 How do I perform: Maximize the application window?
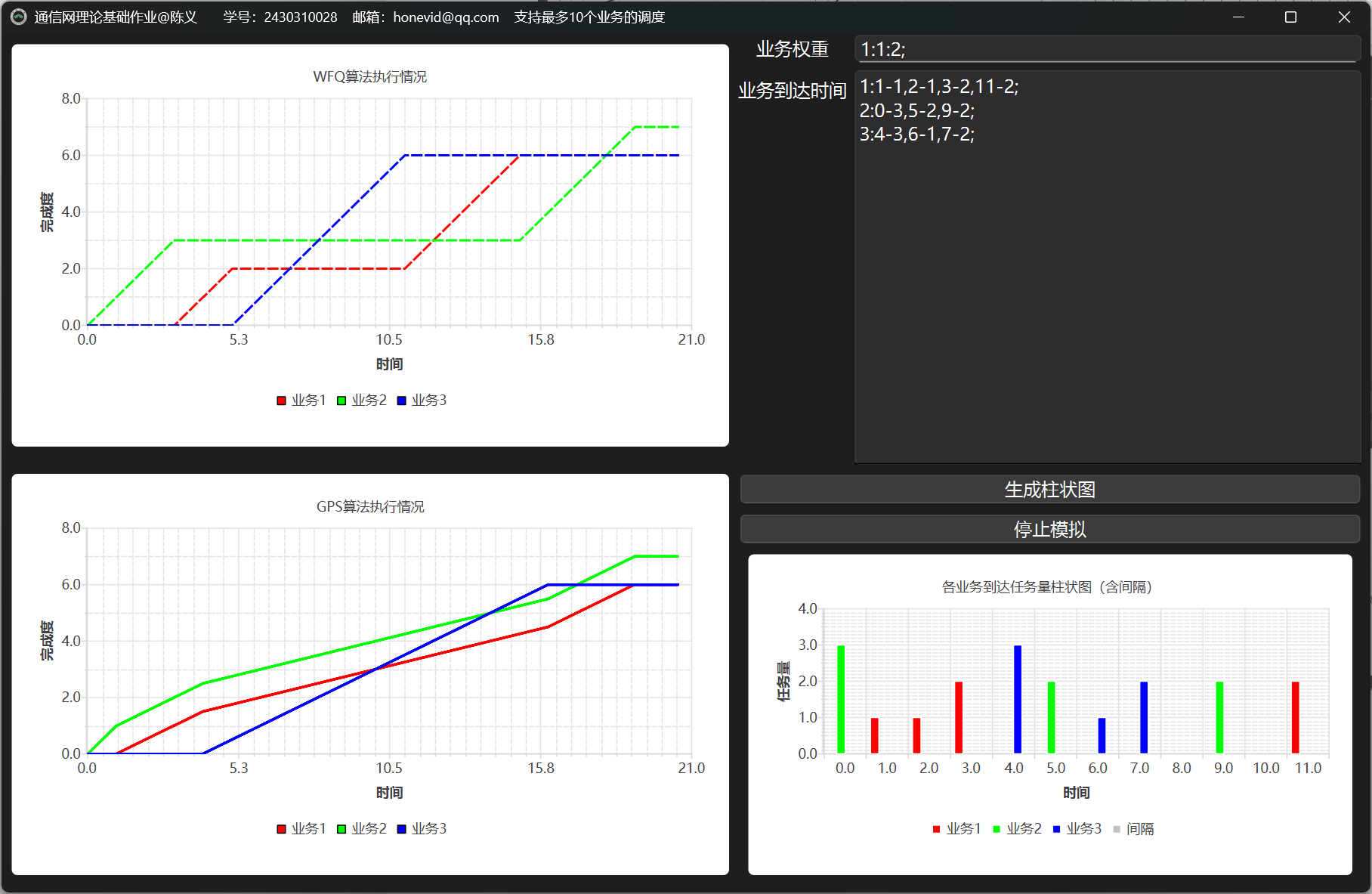(x=1290, y=17)
